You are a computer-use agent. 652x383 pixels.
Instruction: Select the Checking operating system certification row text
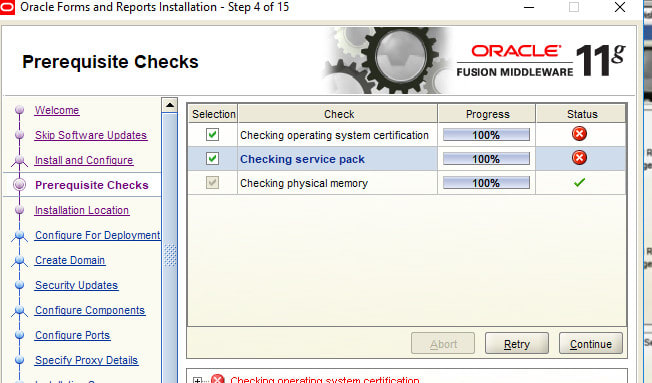[334, 135]
